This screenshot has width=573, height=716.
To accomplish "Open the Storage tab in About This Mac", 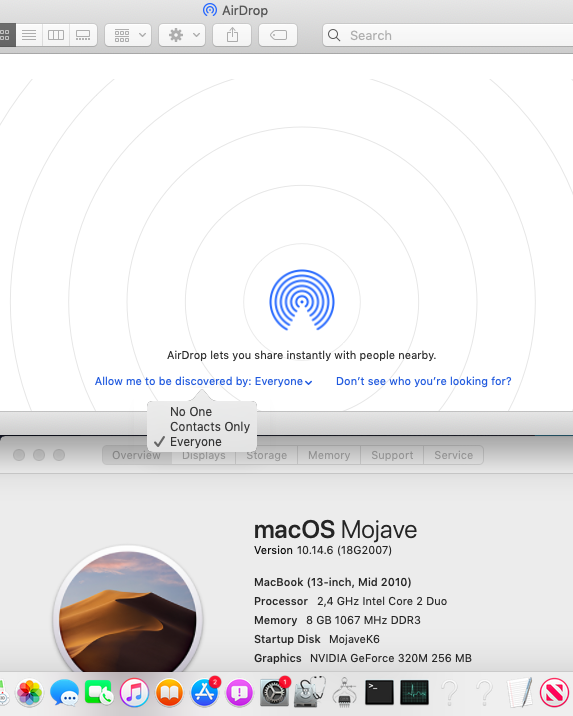I will coord(267,455).
